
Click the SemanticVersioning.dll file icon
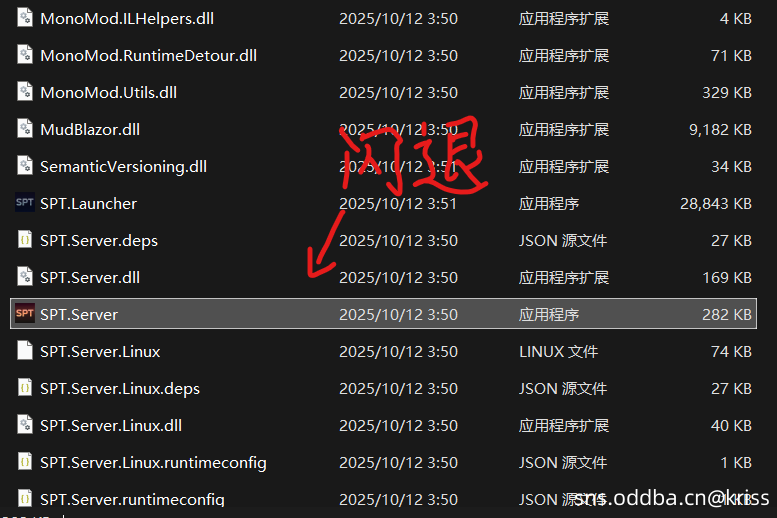(x=25, y=166)
